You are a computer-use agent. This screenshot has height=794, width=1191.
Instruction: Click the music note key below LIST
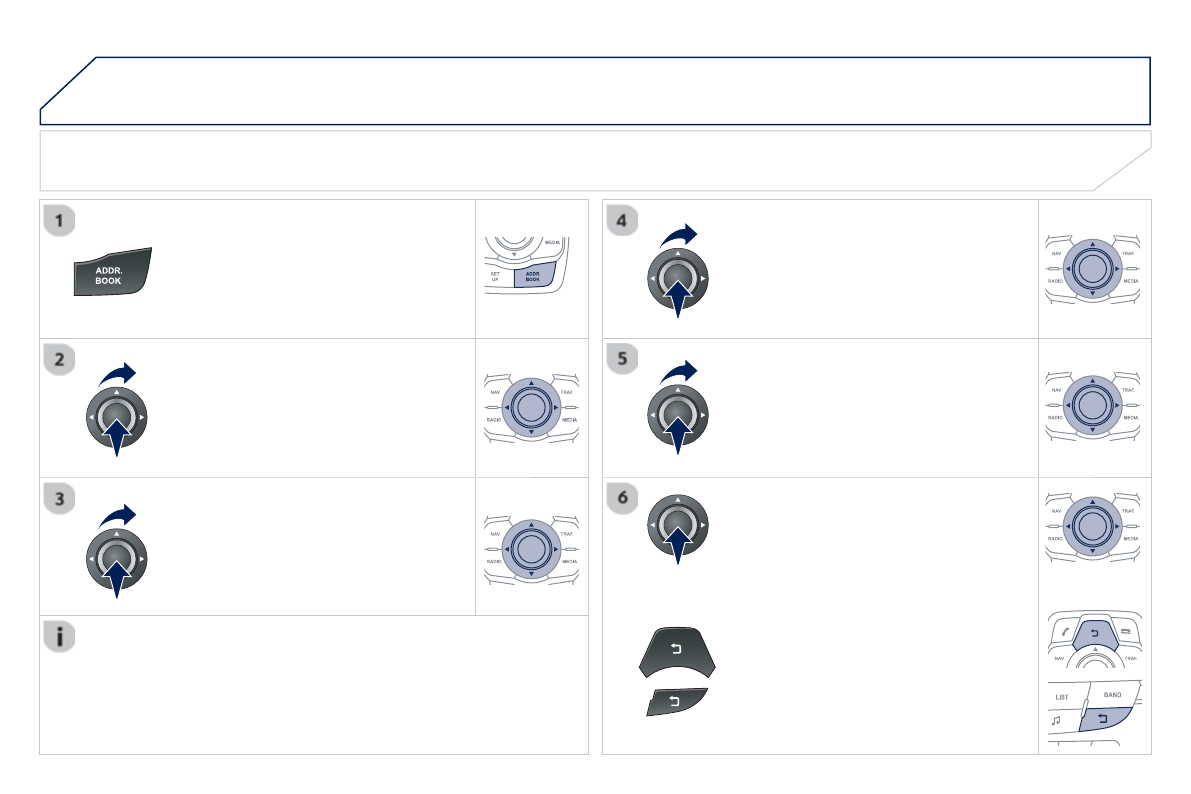1058,719
